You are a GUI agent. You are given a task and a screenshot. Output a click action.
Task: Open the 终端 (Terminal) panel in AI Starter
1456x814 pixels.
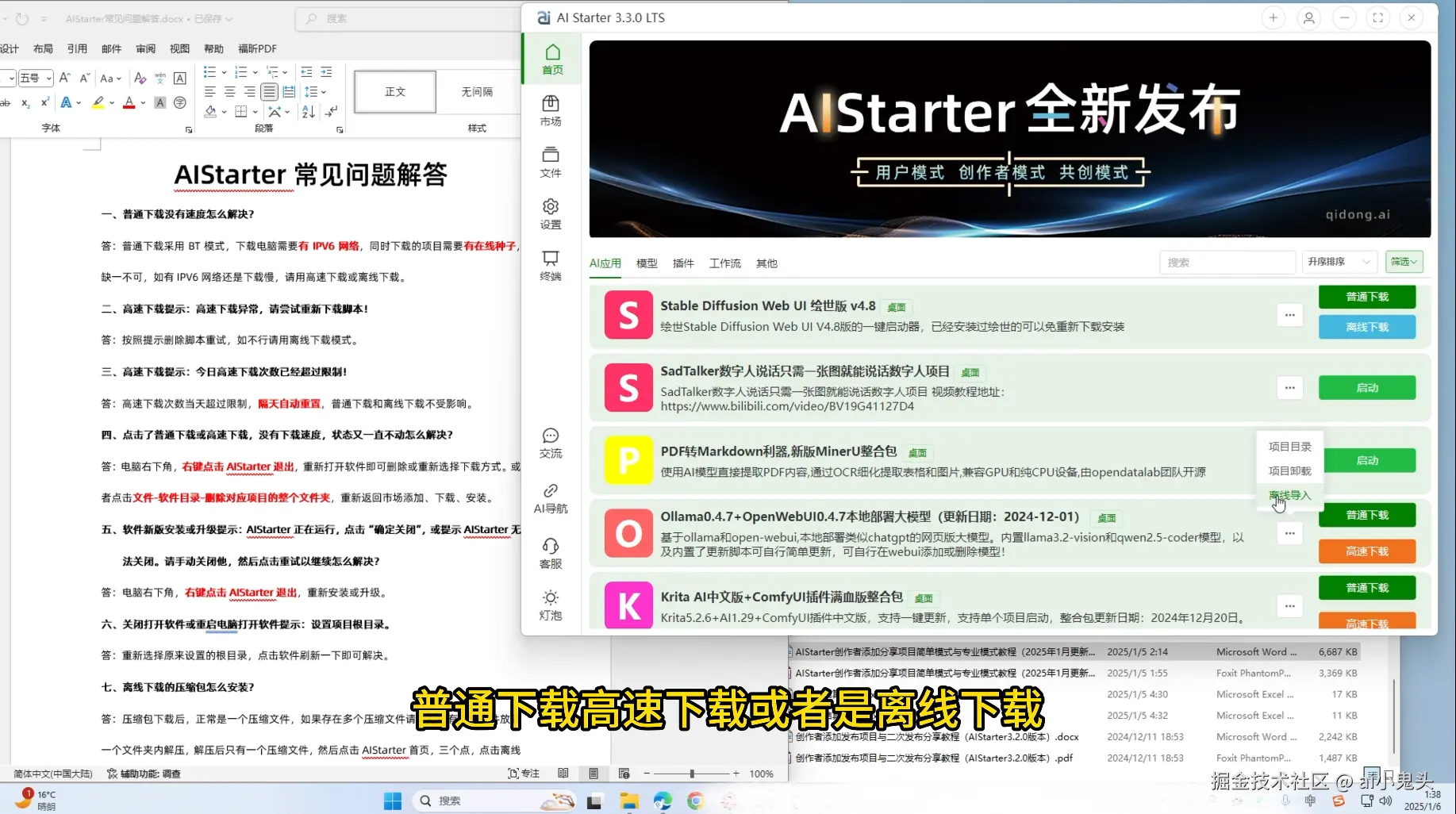(551, 265)
